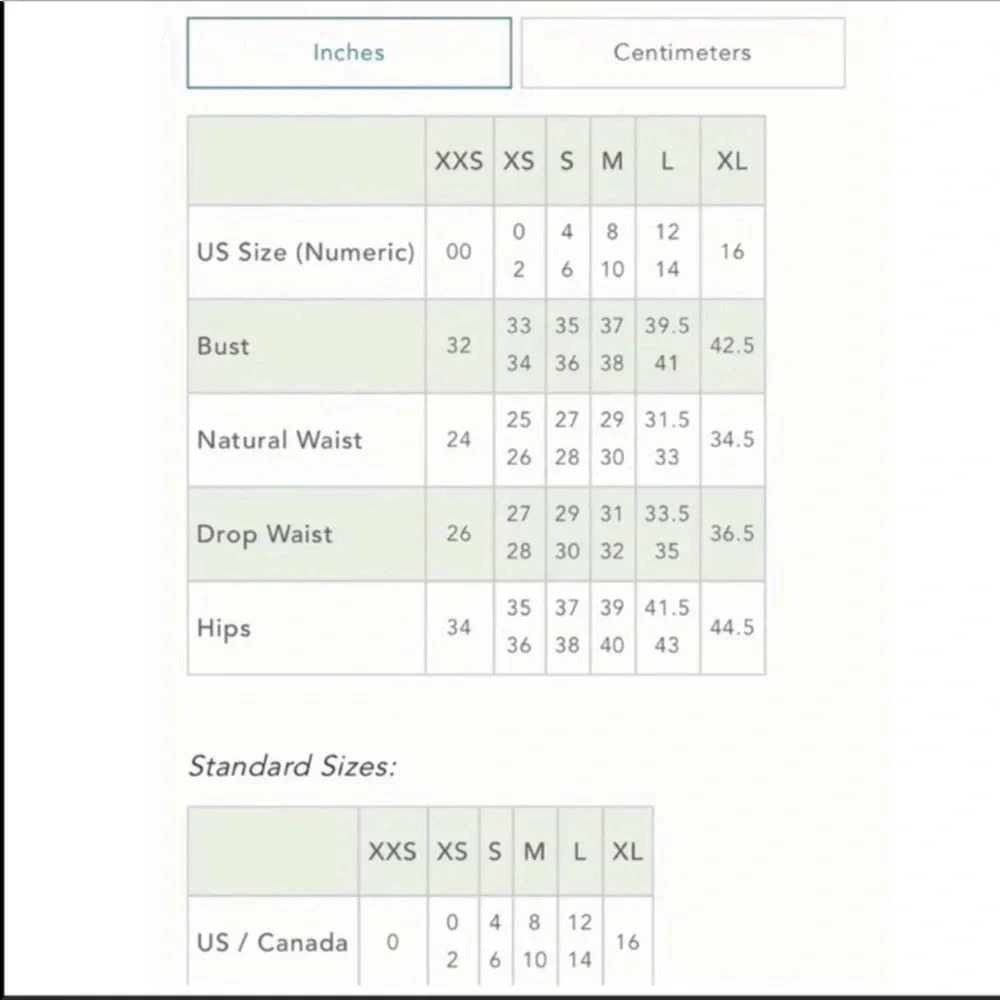Screen dimensions: 1000x1000
Task: Select the XS column header in measurements table
Action: (x=519, y=161)
